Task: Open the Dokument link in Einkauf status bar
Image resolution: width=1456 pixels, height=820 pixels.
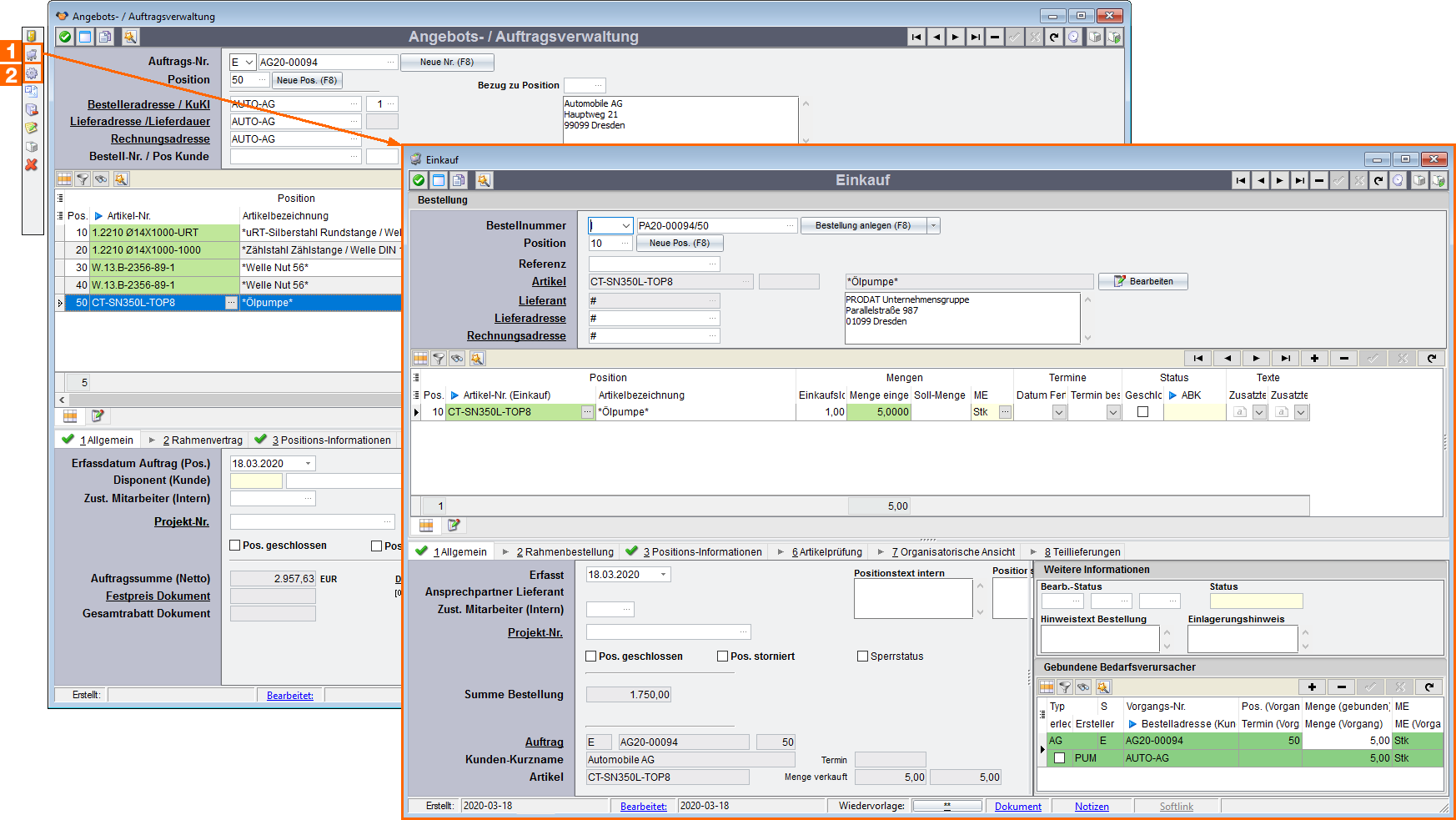Action: (1017, 807)
